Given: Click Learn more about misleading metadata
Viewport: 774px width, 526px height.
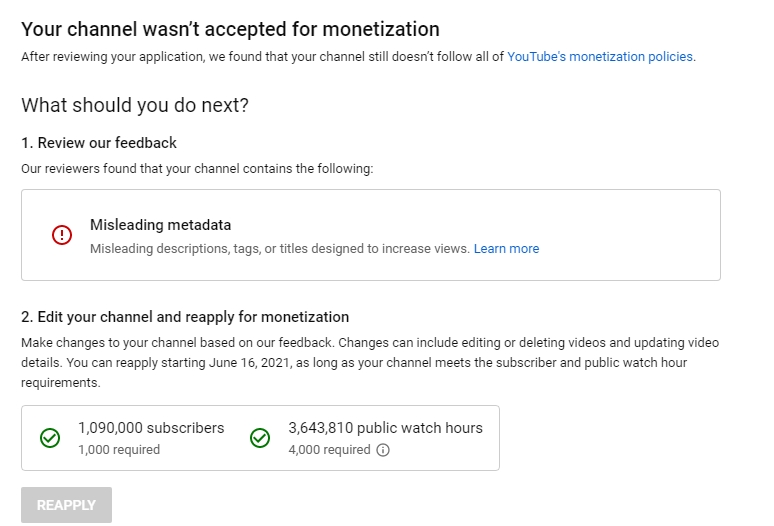Looking at the screenshot, I should [x=506, y=249].
